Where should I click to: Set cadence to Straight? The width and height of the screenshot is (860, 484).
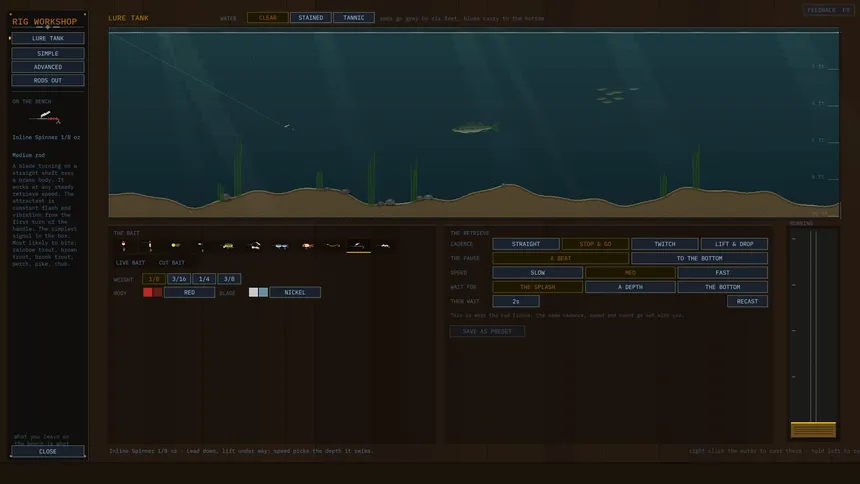click(x=526, y=244)
